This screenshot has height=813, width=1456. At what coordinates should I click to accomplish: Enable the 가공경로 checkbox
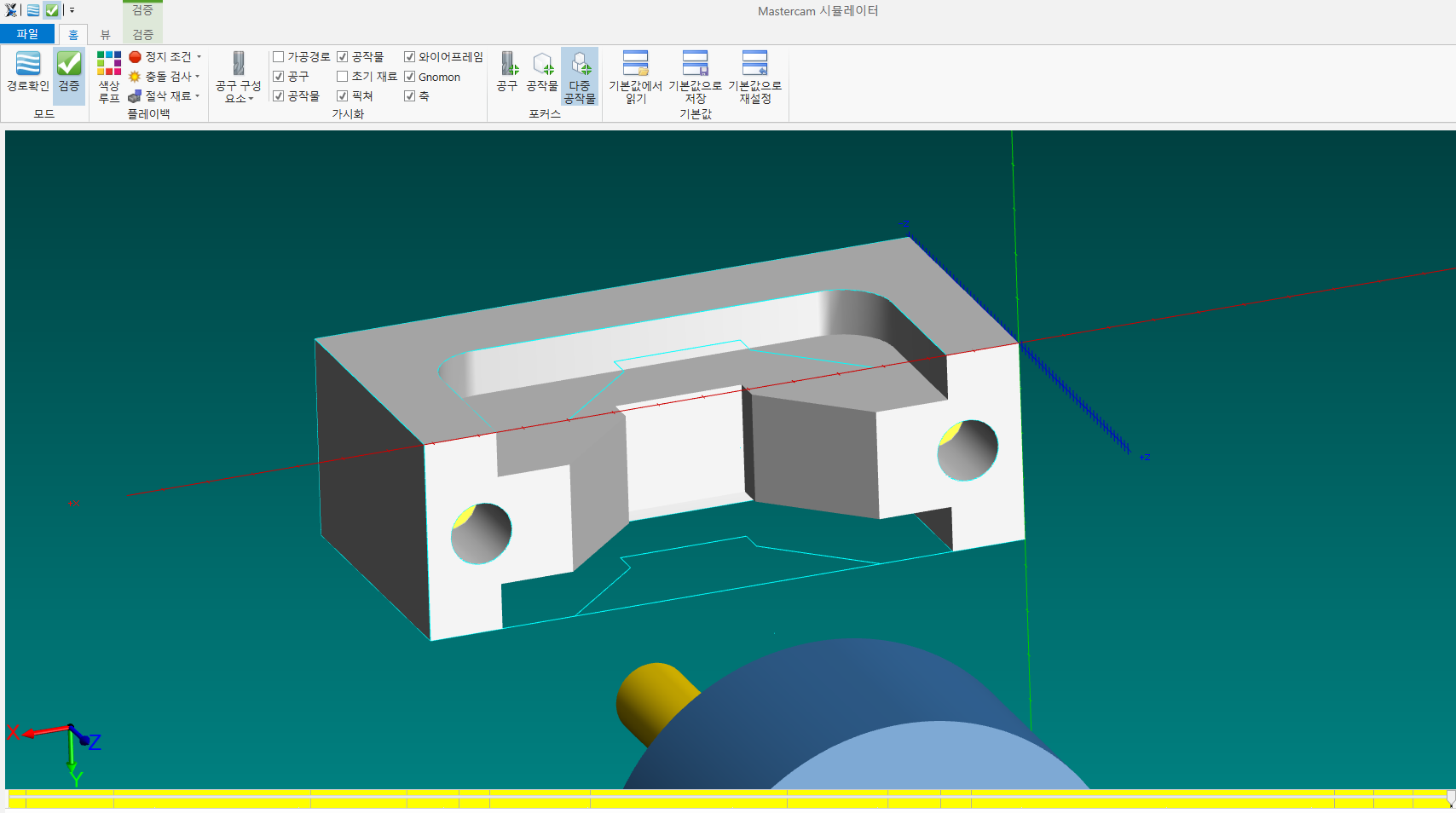pyautogui.click(x=278, y=57)
